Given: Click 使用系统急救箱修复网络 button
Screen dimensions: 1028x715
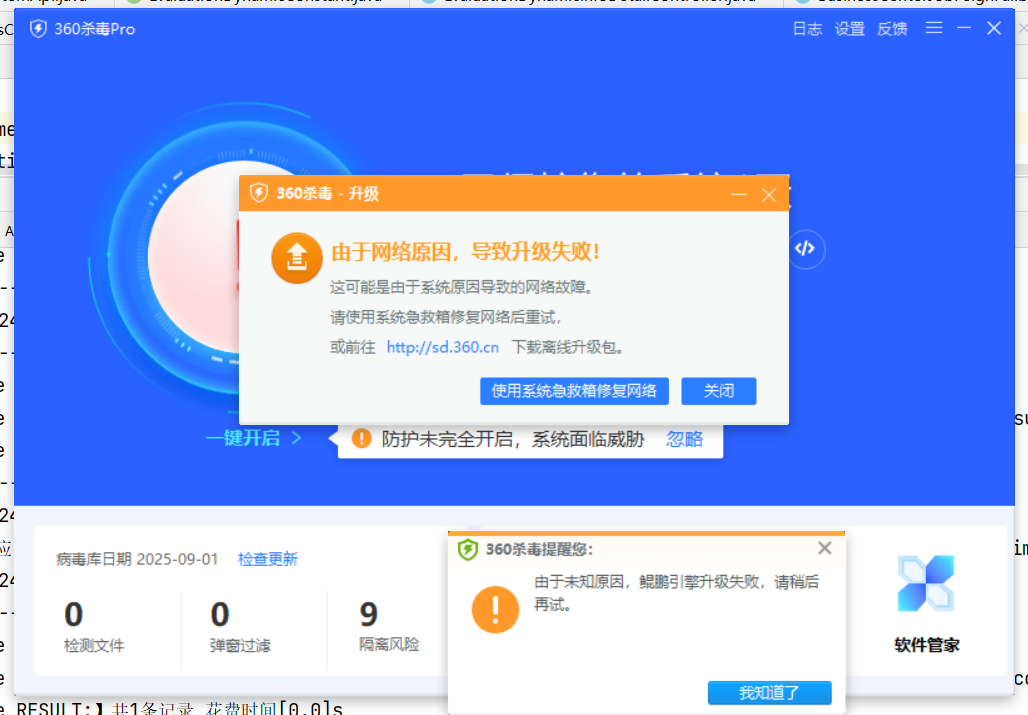Looking at the screenshot, I should click(574, 391).
